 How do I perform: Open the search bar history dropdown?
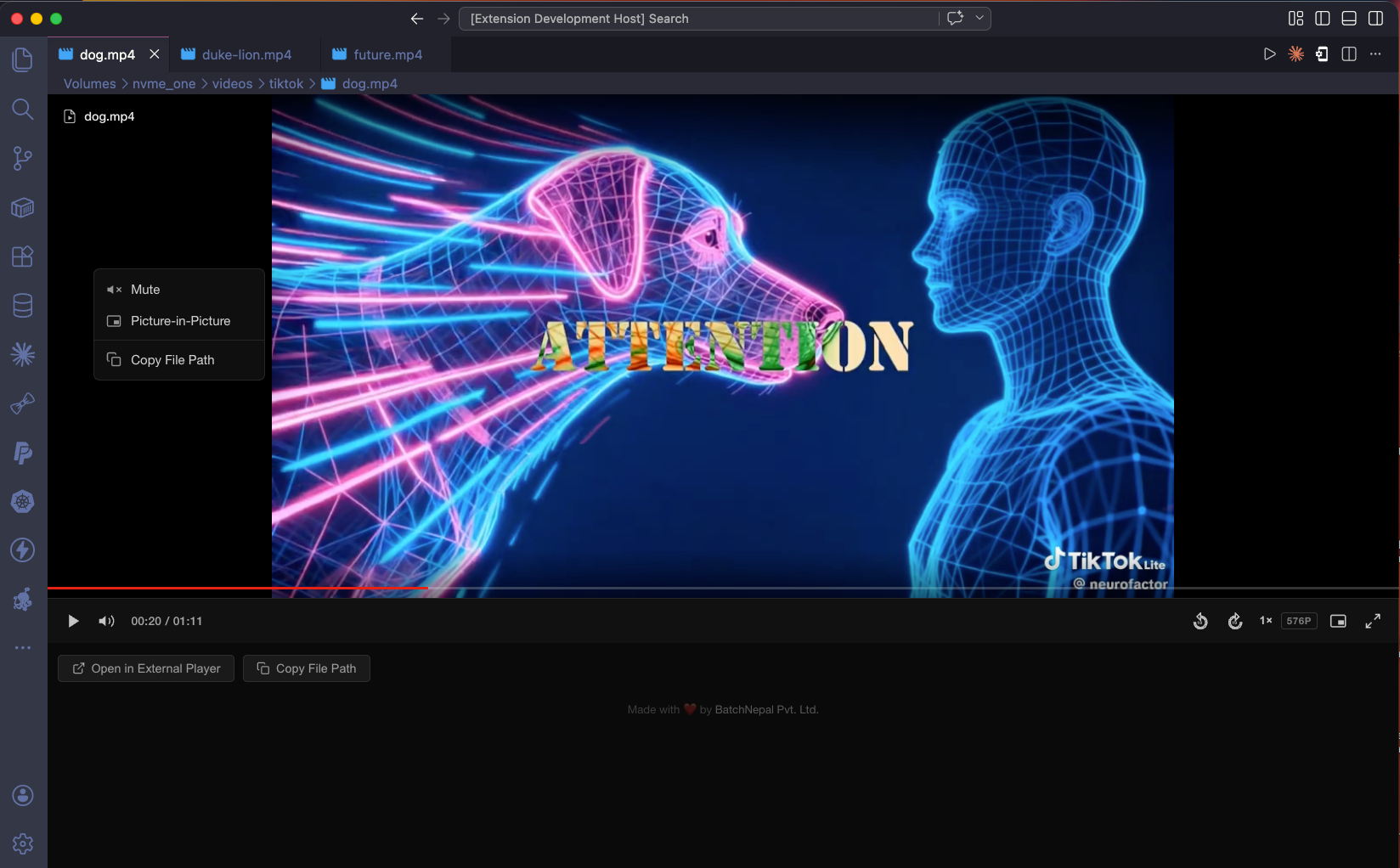(979, 18)
